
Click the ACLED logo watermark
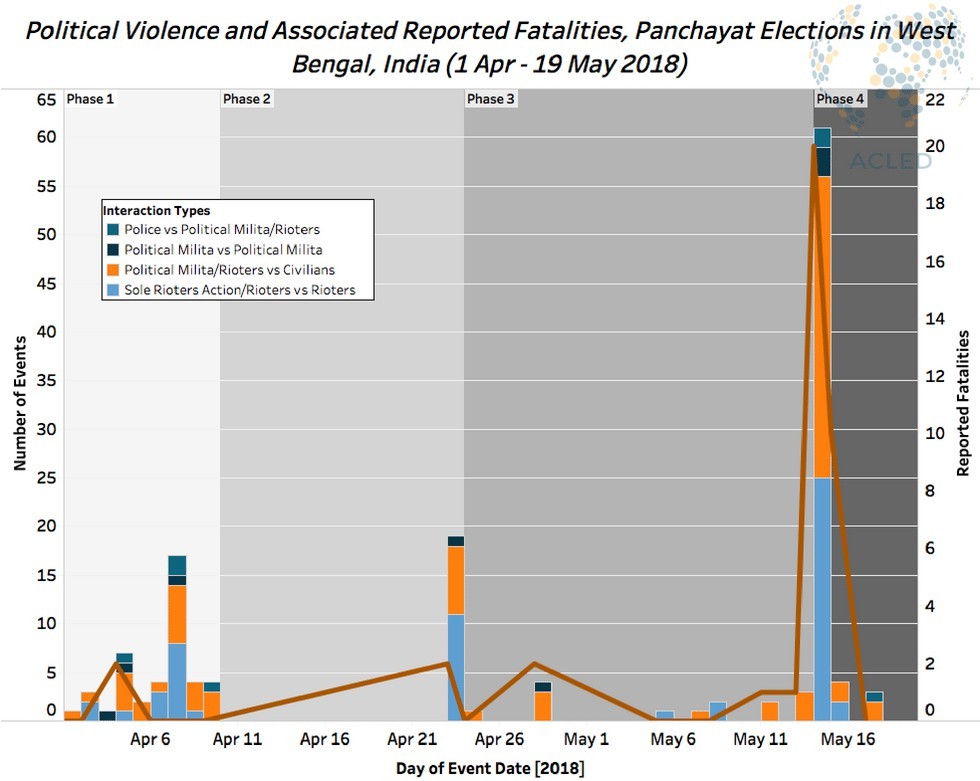(889, 160)
